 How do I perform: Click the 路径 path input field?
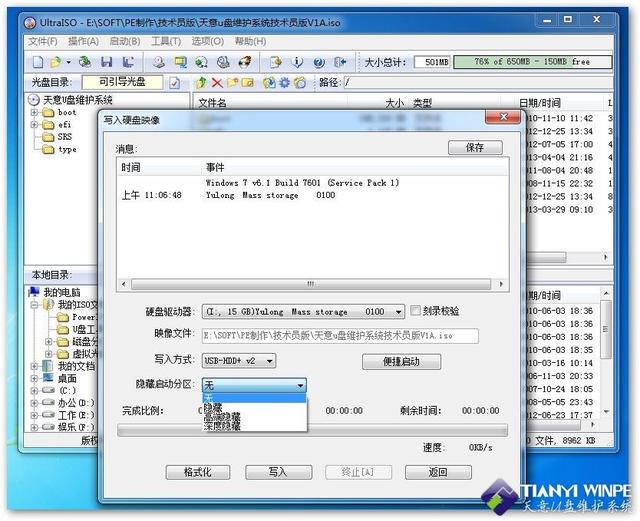(x=478, y=83)
